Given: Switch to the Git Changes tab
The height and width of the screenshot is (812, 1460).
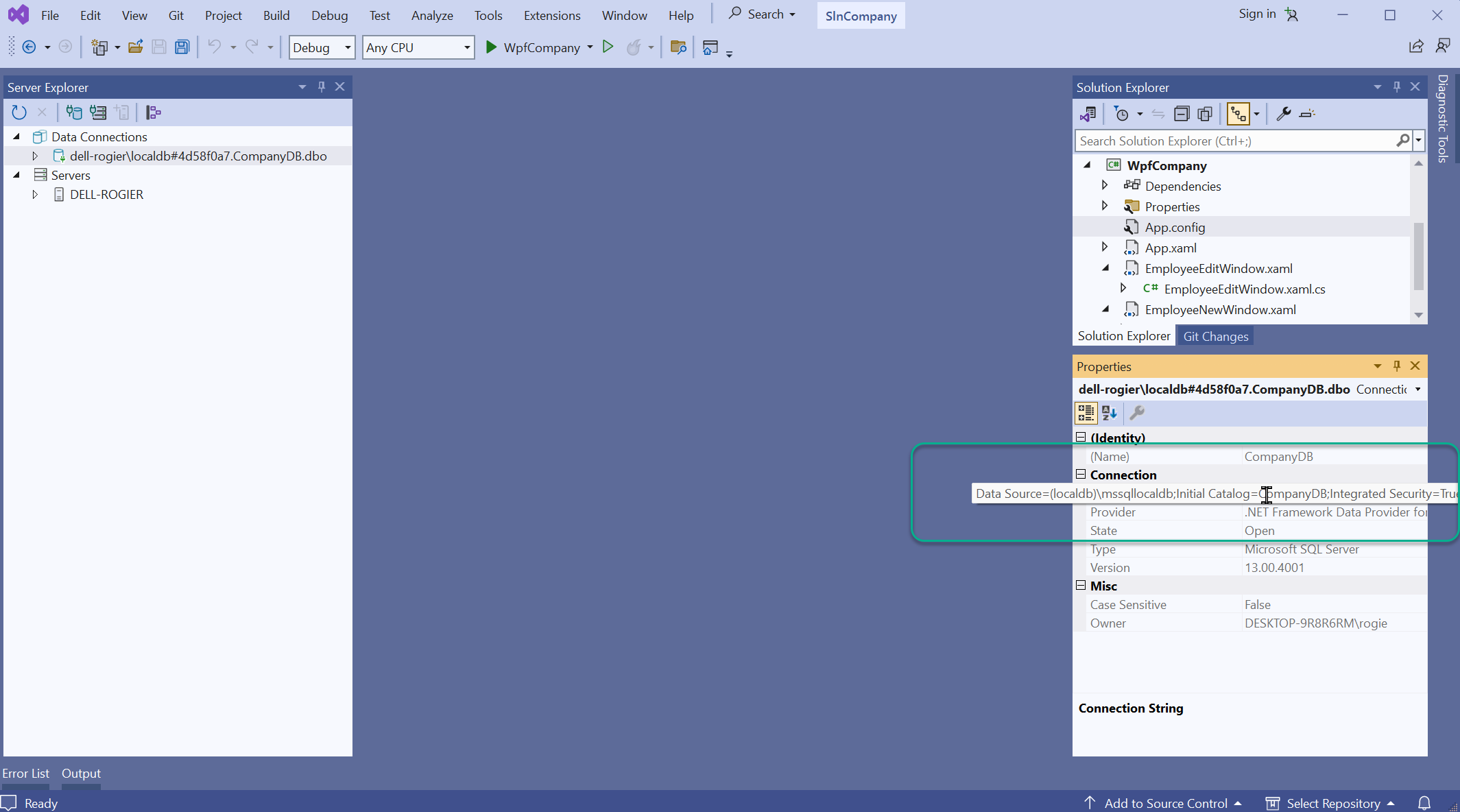Looking at the screenshot, I should pos(1215,336).
